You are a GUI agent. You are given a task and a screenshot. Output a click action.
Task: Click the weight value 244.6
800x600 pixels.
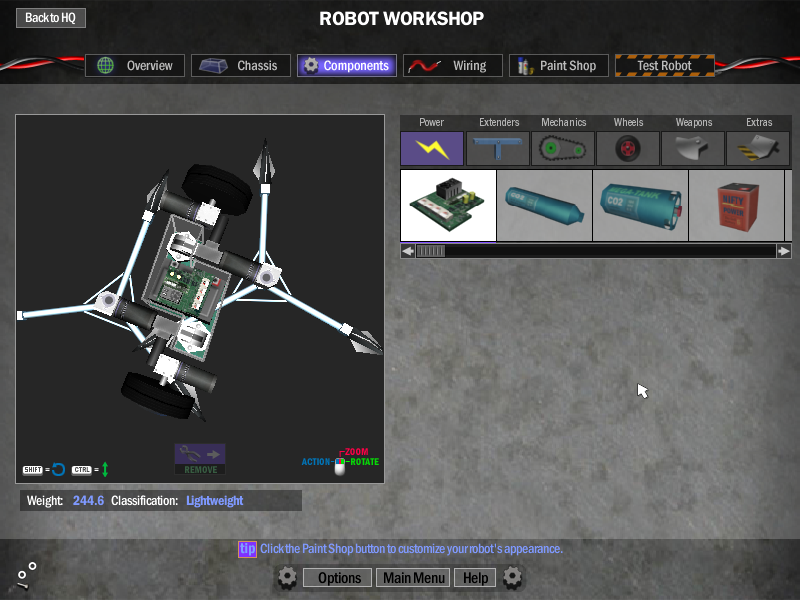pos(88,501)
